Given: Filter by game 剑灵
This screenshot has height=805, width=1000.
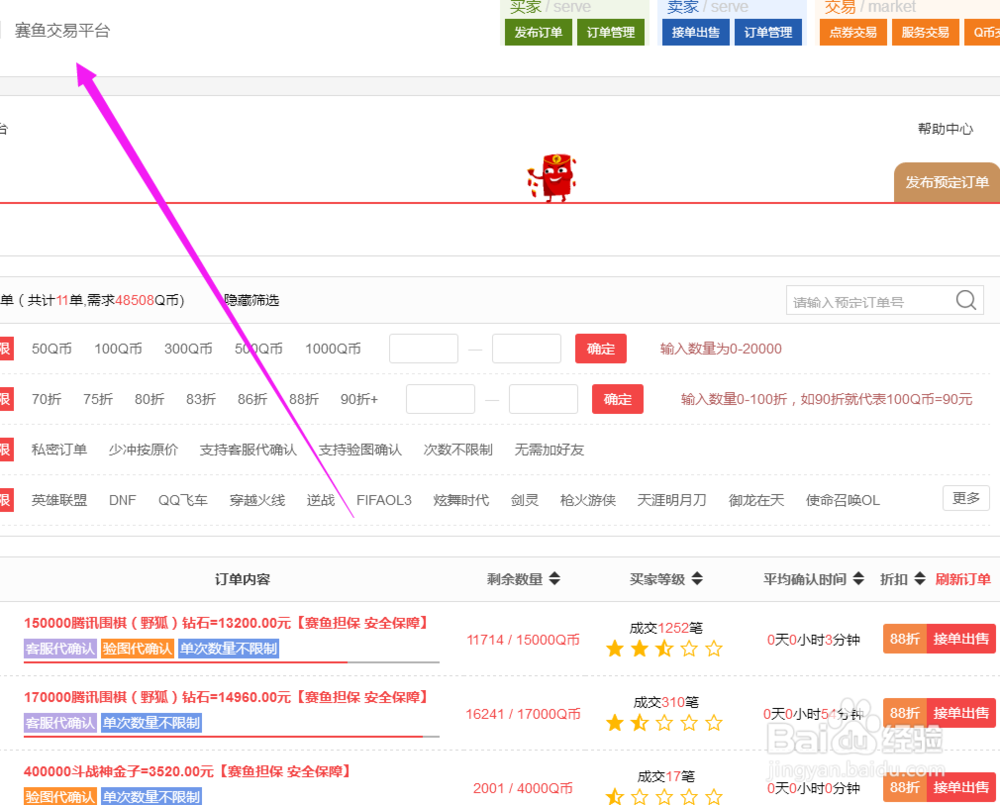Looking at the screenshot, I should pyautogui.click(x=525, y=500).
